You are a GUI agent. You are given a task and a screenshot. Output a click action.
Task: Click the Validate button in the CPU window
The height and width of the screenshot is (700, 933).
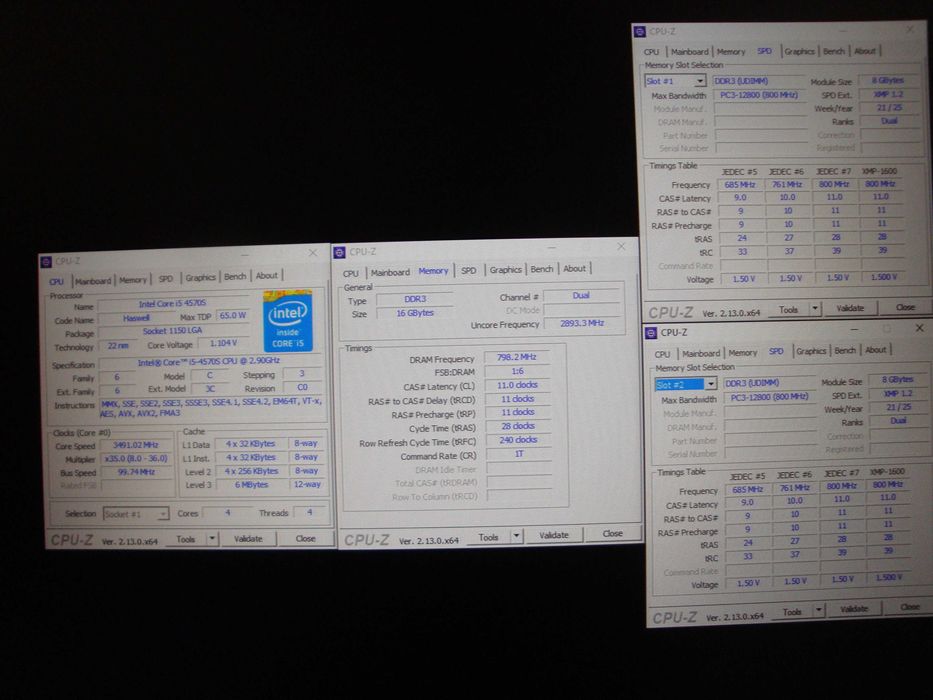248,539
